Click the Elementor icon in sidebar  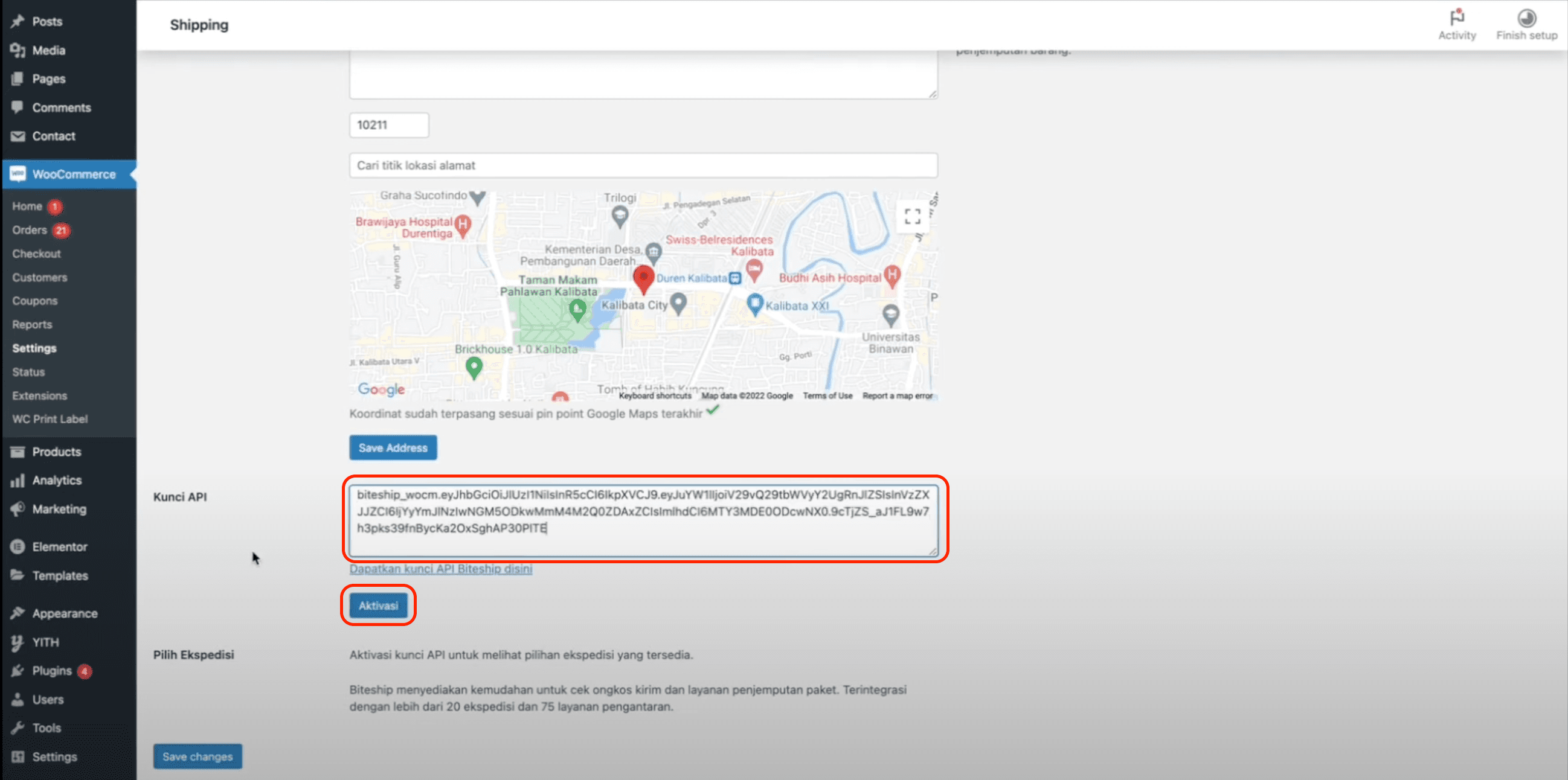18,546
